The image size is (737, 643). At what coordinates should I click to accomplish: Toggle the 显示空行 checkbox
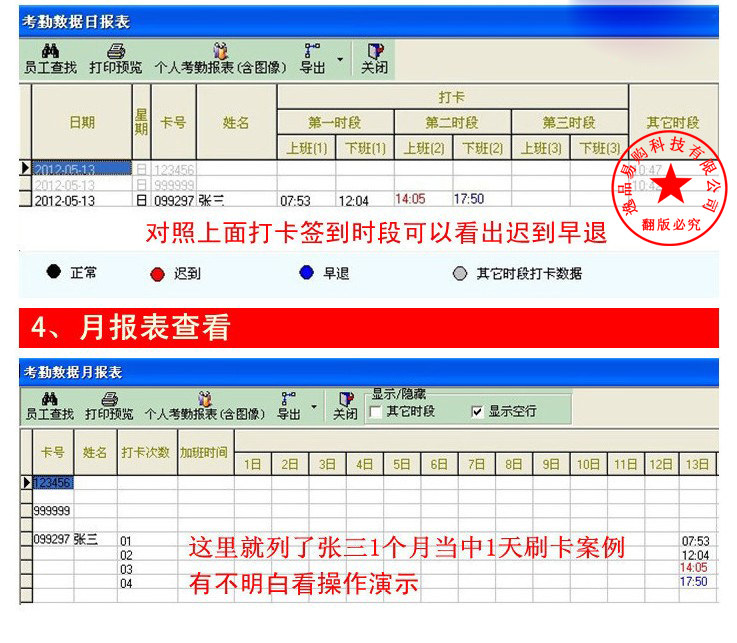tap(477, 412)
